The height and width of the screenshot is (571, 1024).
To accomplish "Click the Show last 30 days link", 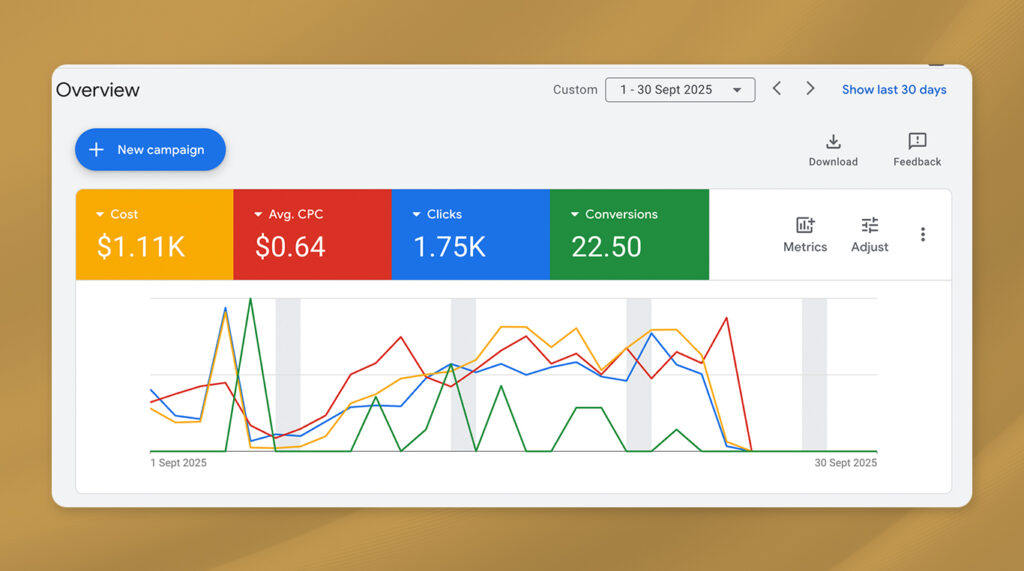I will pyautogui.click(x=893, y=90).
